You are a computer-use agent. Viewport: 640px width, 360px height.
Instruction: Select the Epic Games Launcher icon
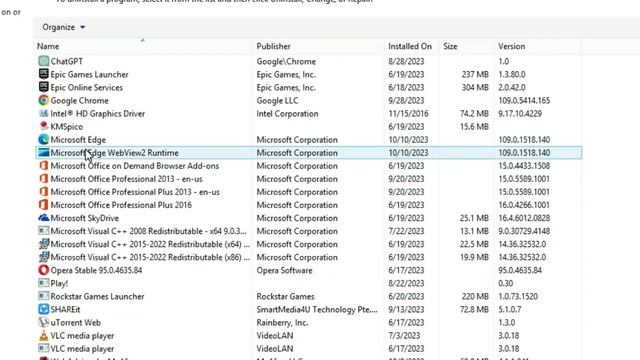[x=43, y=74]
